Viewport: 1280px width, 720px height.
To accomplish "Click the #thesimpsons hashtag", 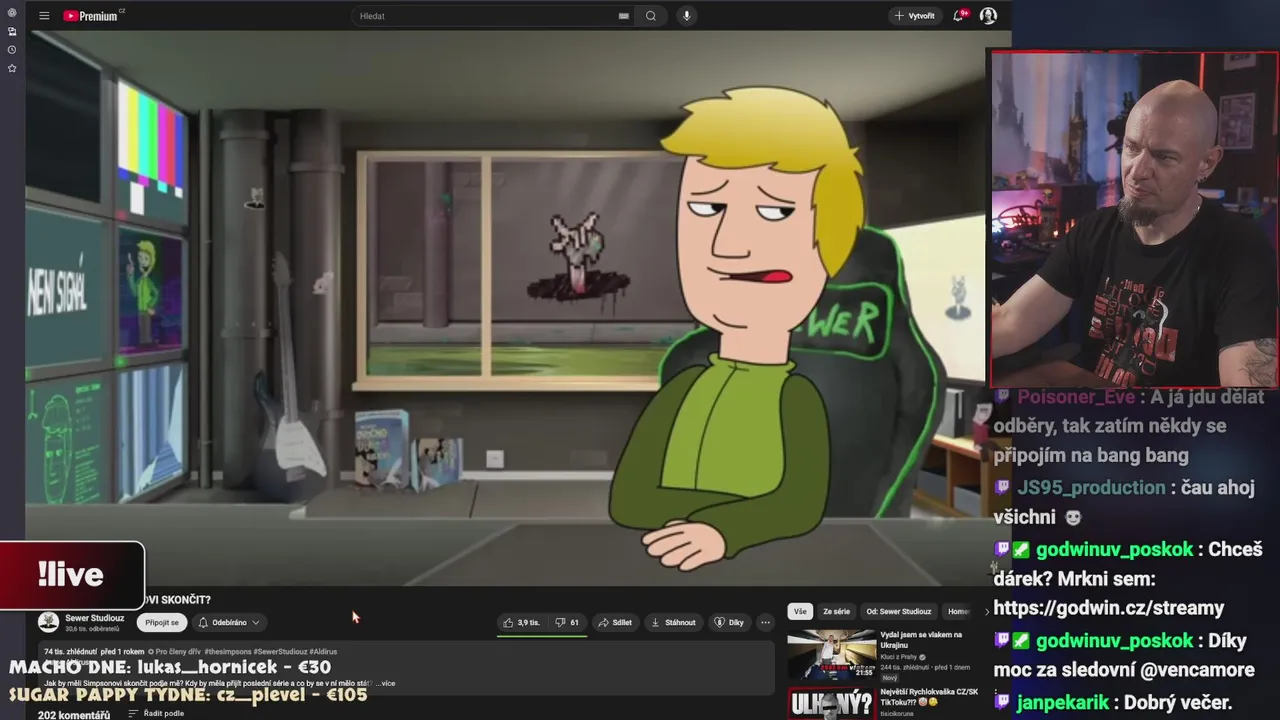I will (227, 651).
